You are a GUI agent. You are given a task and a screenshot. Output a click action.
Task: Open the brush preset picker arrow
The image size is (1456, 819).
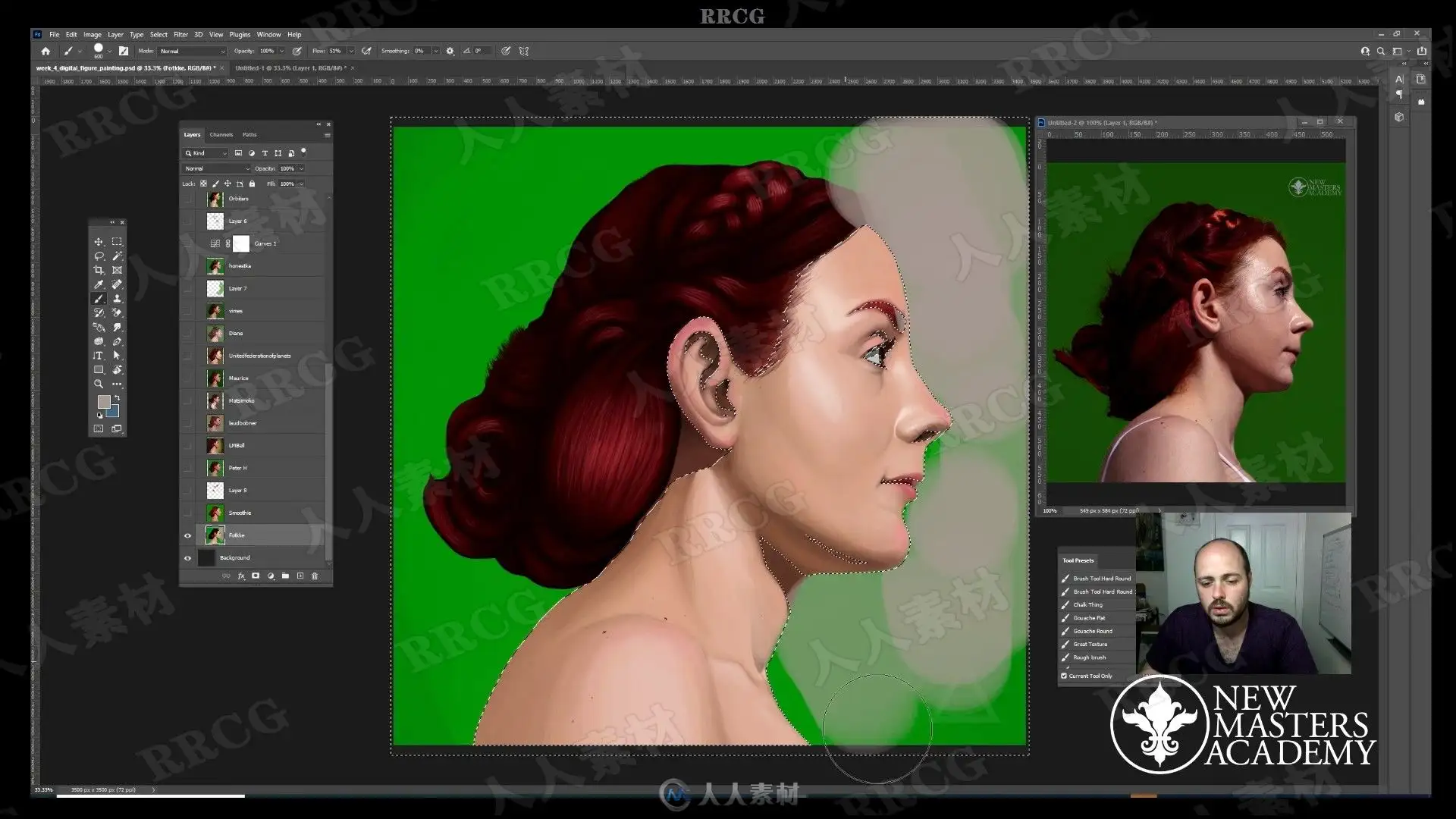(110, 51)
